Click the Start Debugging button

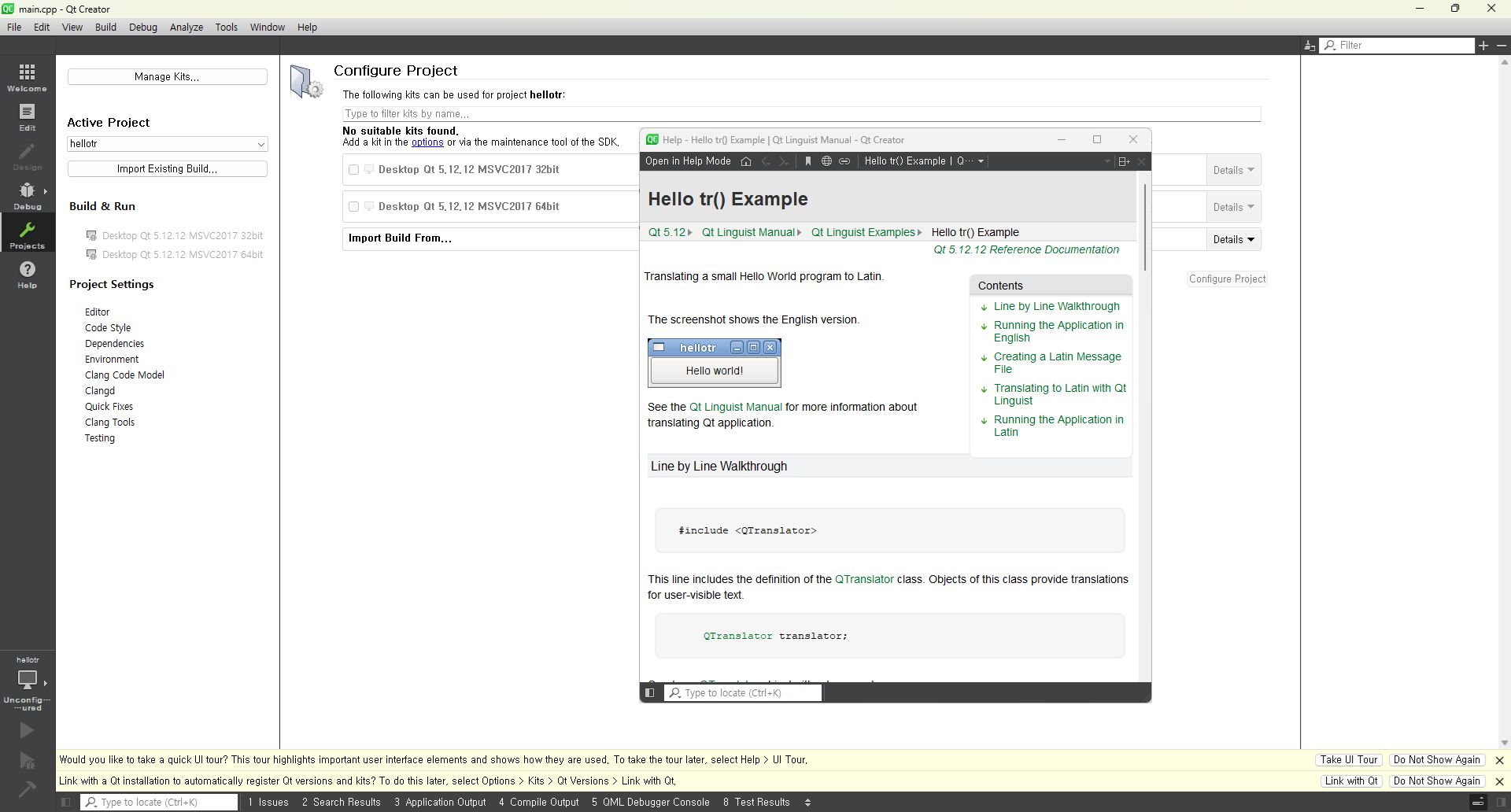point(27,760)
